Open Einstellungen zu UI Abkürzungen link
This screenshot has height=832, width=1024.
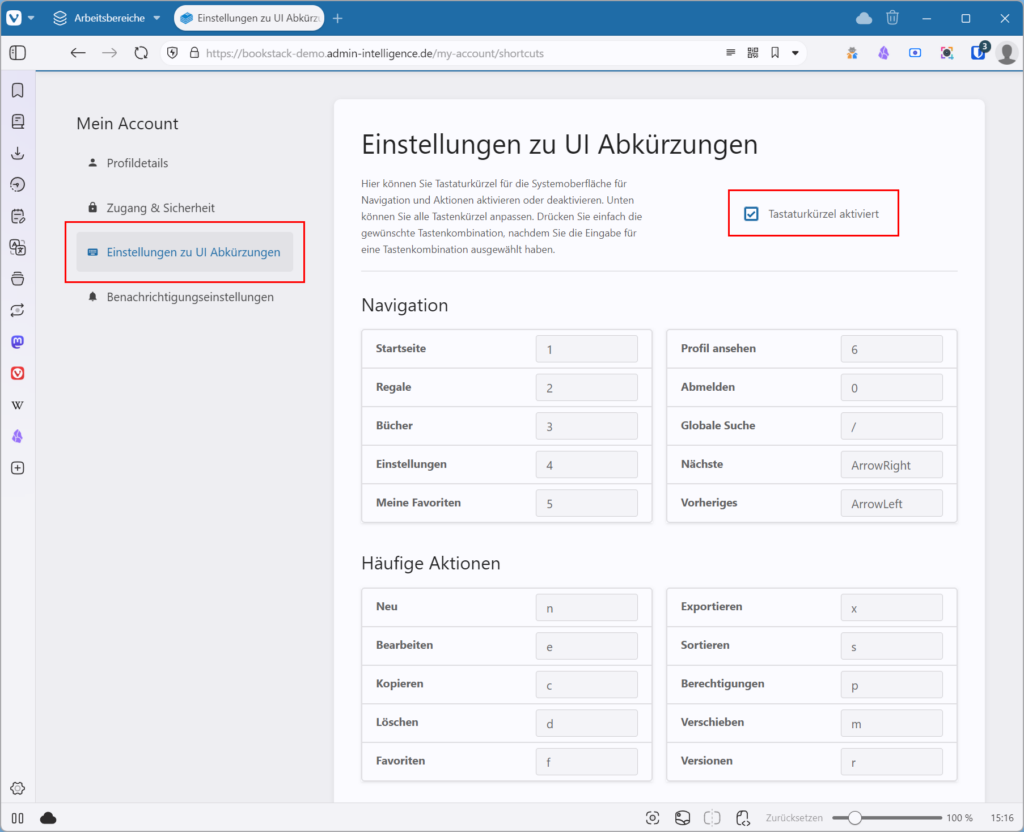coord(185,252)
